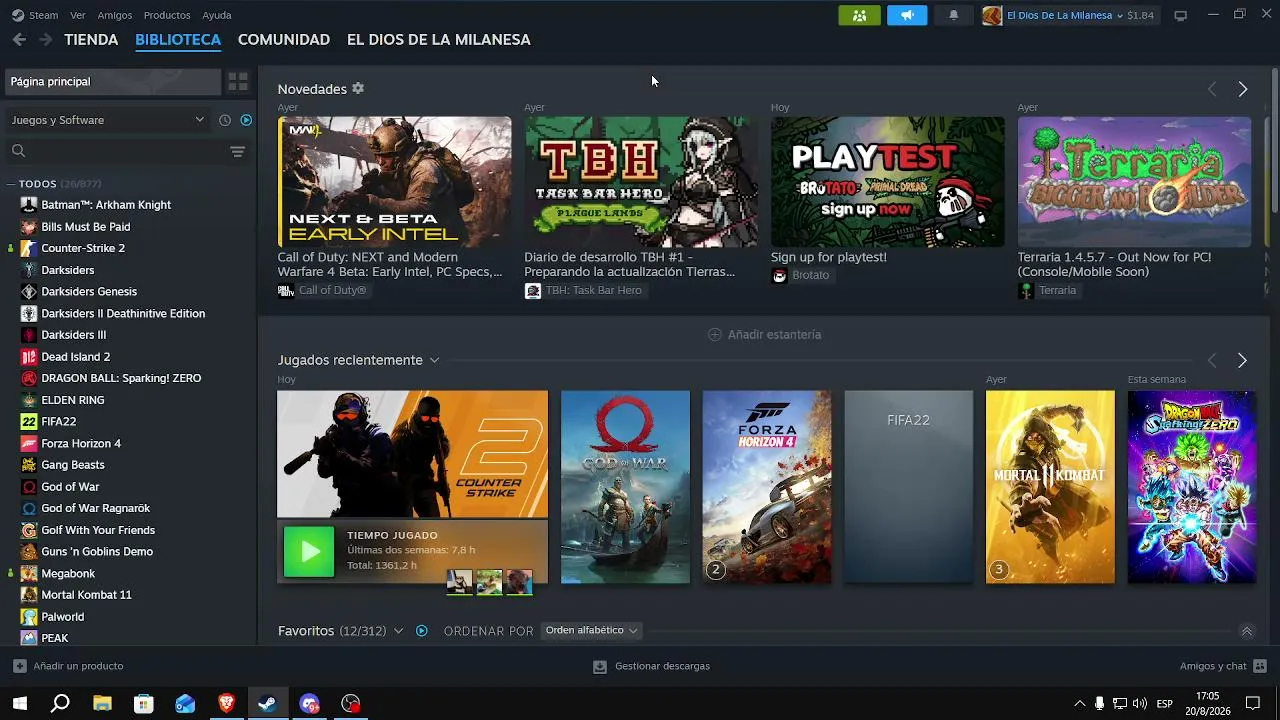Click Añadir un producto
The image size is (1280, 720).
click(x=69, y=666)
